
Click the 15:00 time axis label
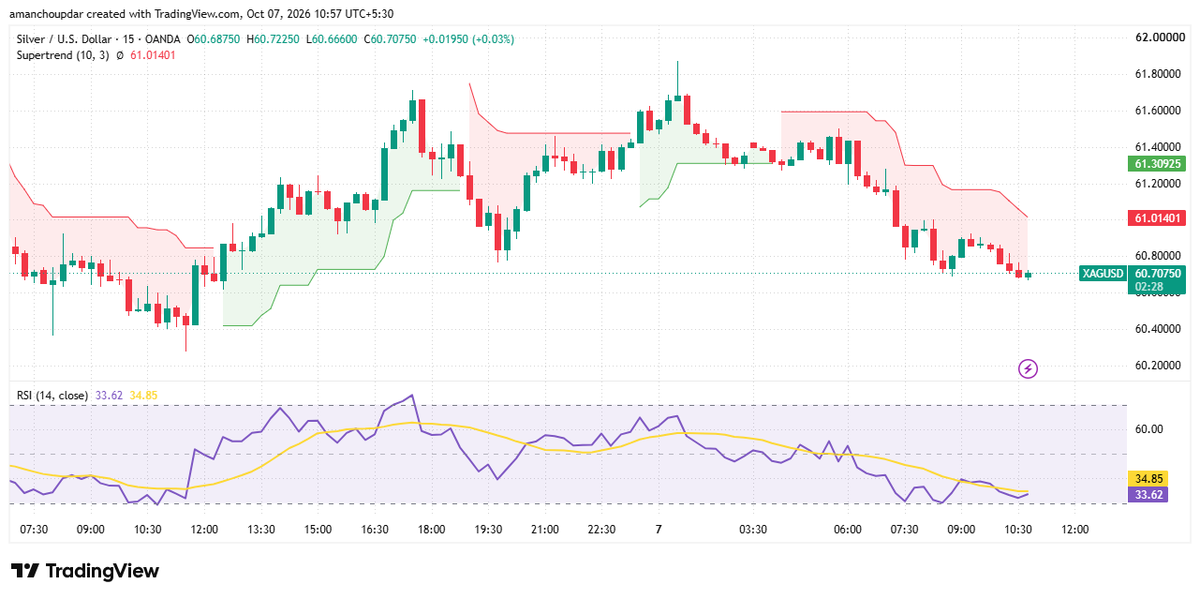coord(318,529)
